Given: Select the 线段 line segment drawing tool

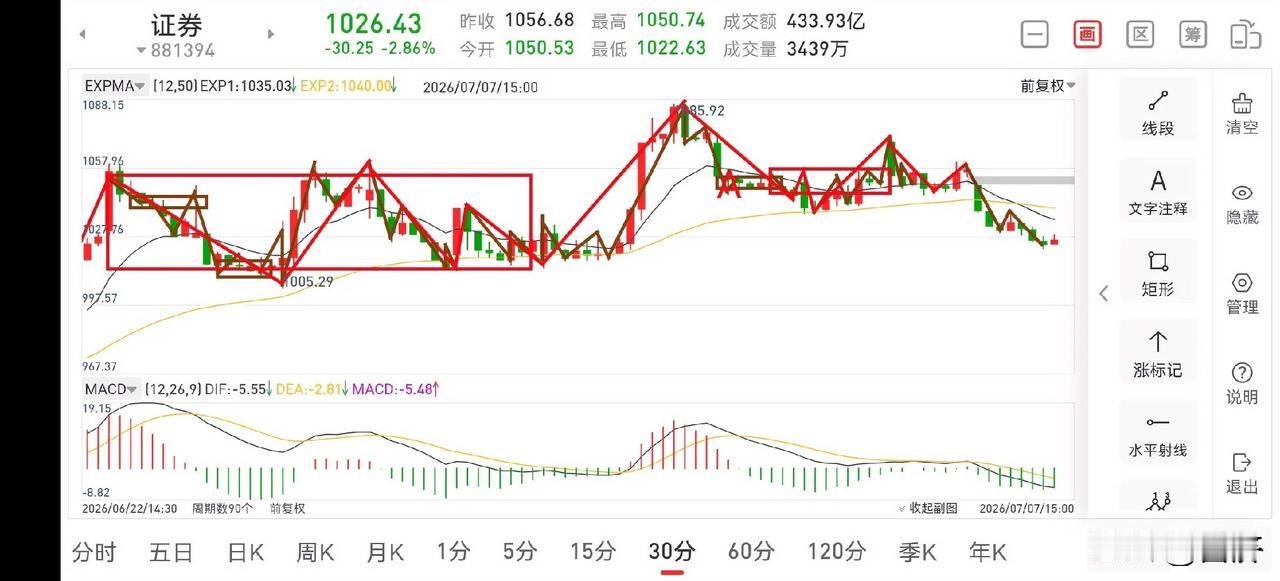Looking at the screenshot, I should pyautogui.click(x=1158, y=113).
